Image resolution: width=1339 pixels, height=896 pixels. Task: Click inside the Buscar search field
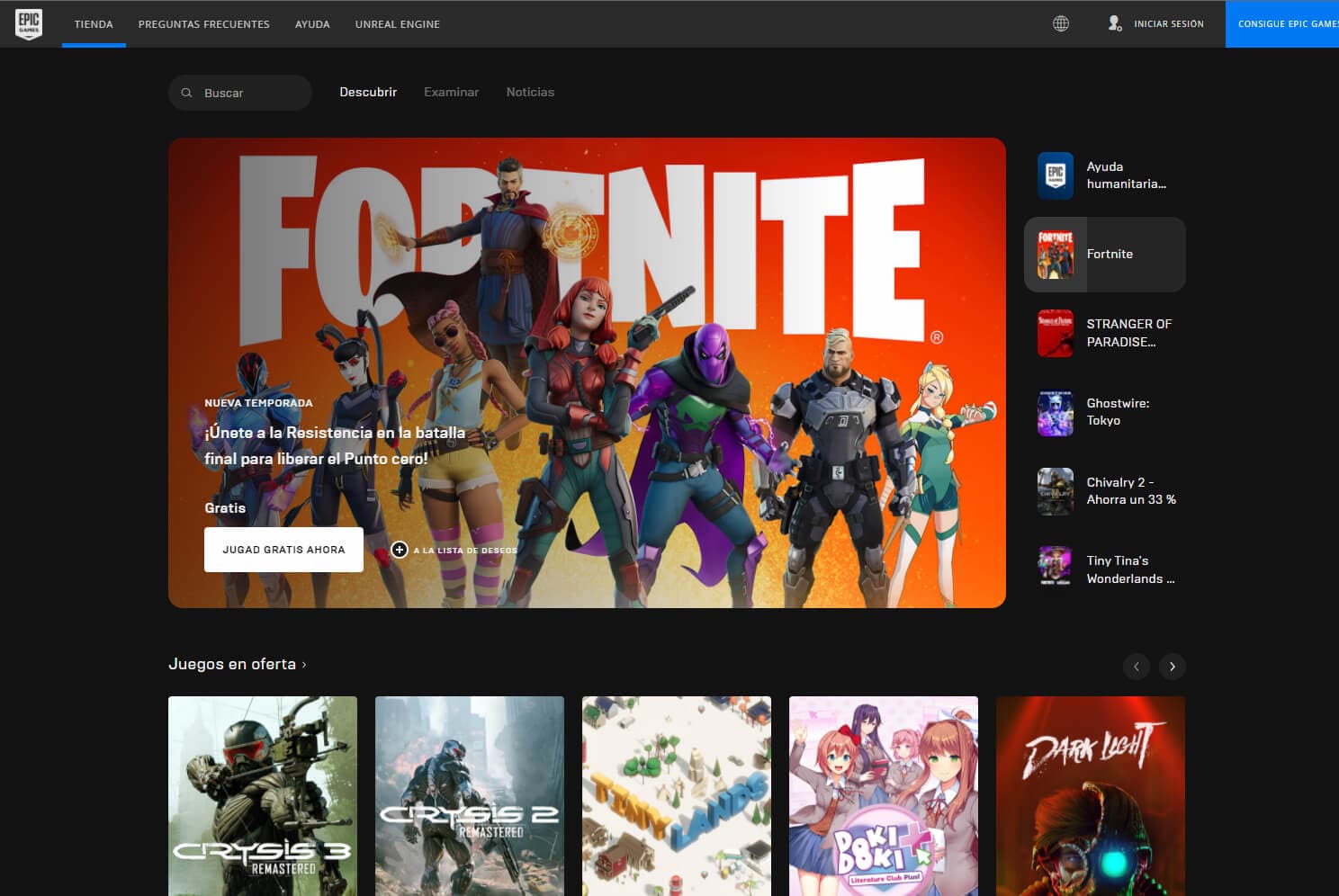pyautogui.click(x=240, y=92)
